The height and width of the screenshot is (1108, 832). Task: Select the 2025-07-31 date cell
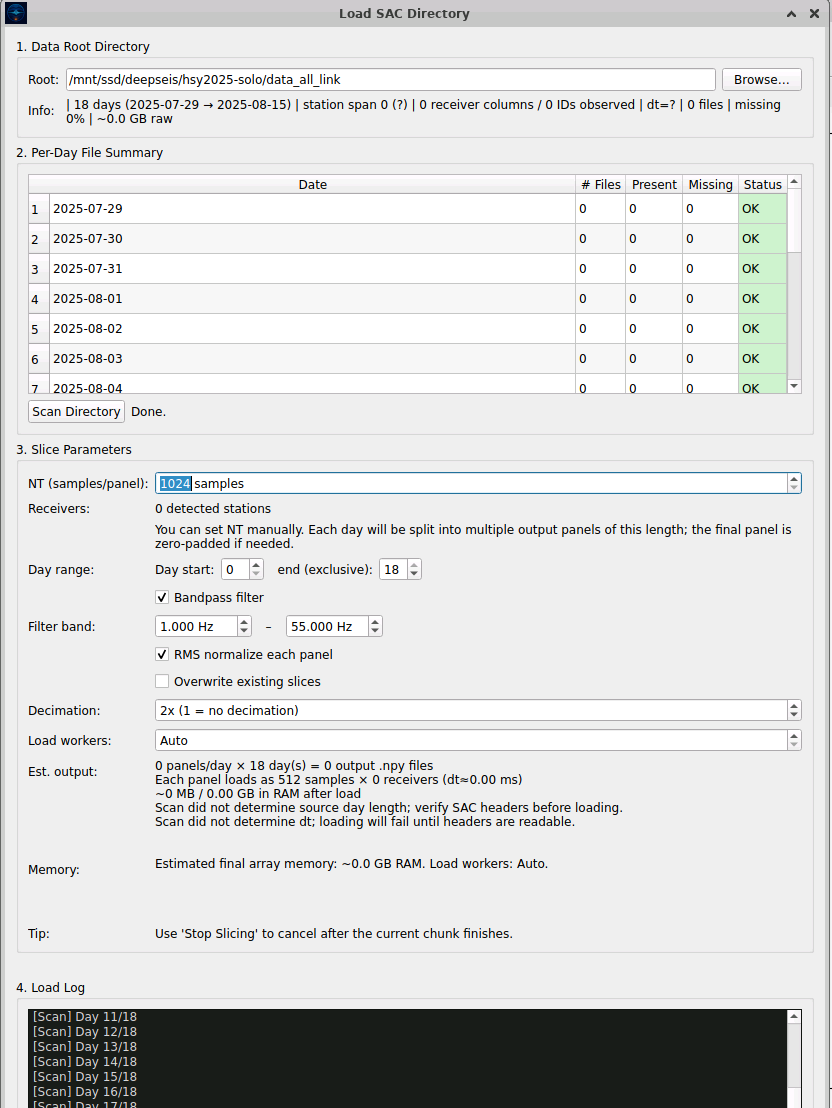[312, 269]
